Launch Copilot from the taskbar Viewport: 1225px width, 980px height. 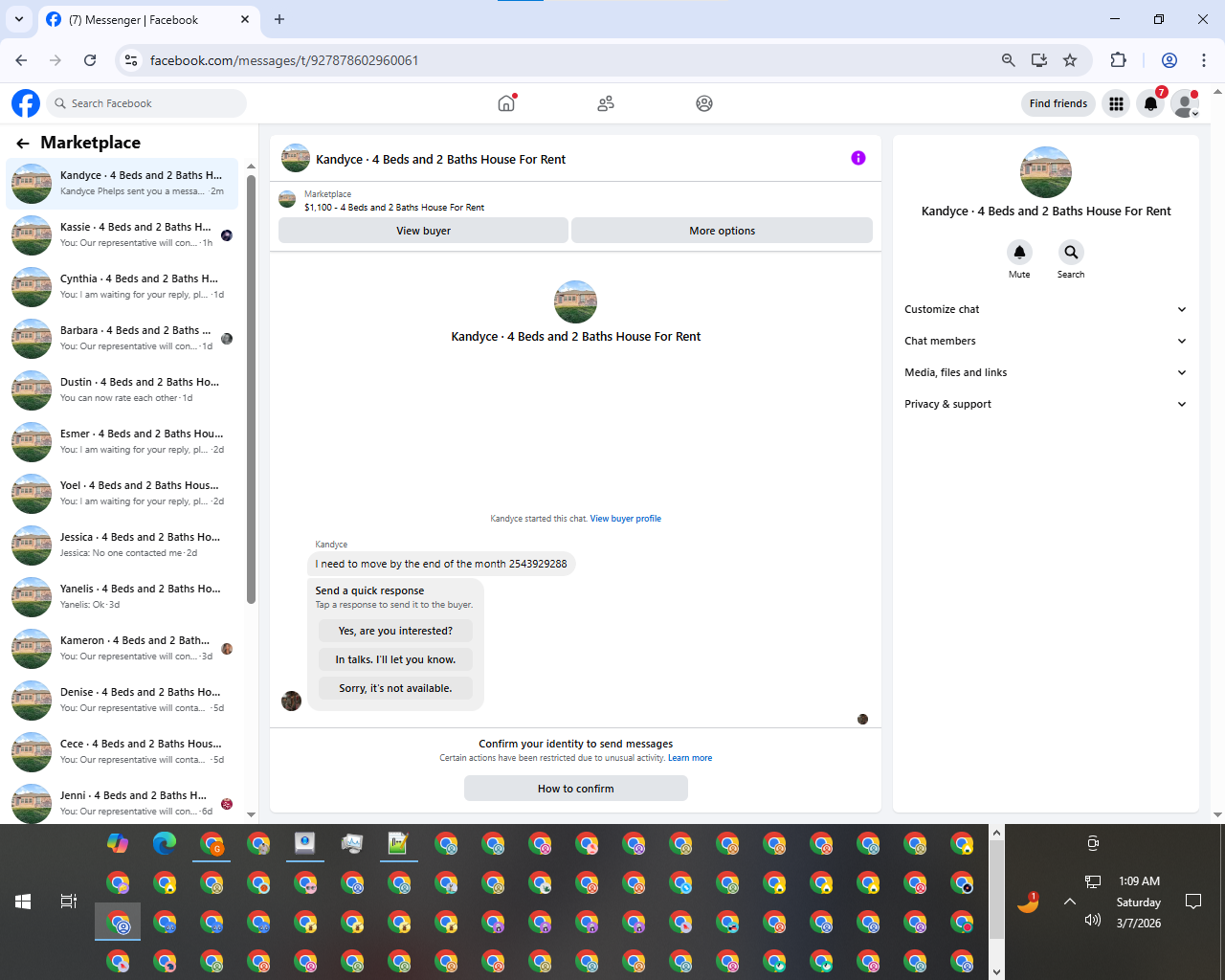click(x=118, y=843)
